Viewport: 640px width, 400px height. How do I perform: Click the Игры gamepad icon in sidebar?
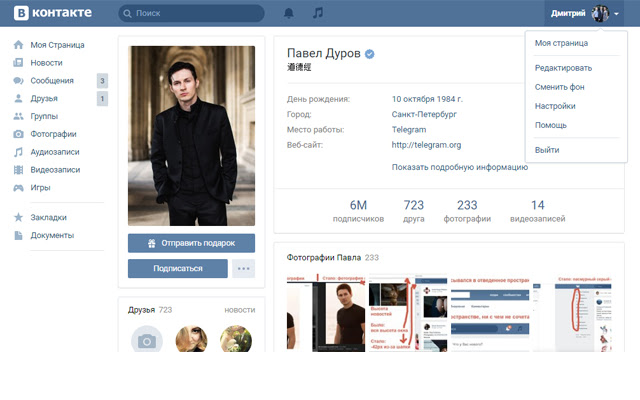point(18,187)
